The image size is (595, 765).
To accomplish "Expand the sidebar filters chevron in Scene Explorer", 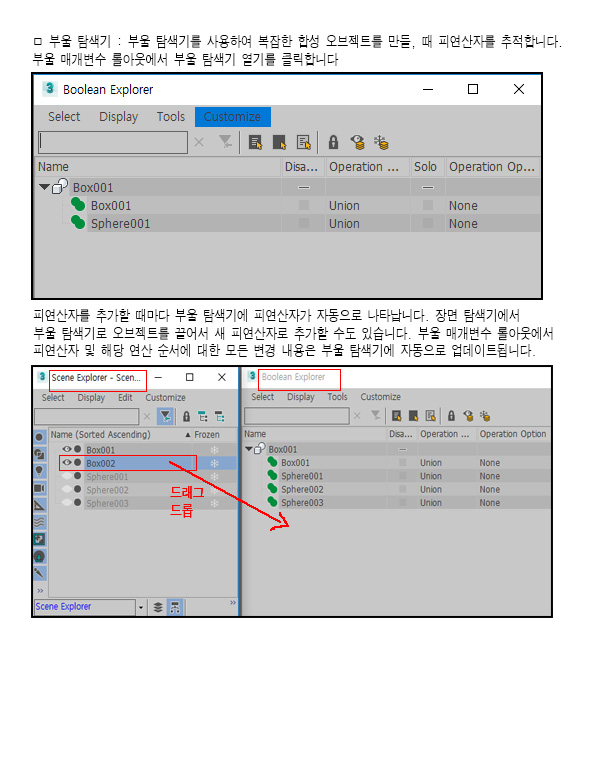I will [x=40, y=591].
